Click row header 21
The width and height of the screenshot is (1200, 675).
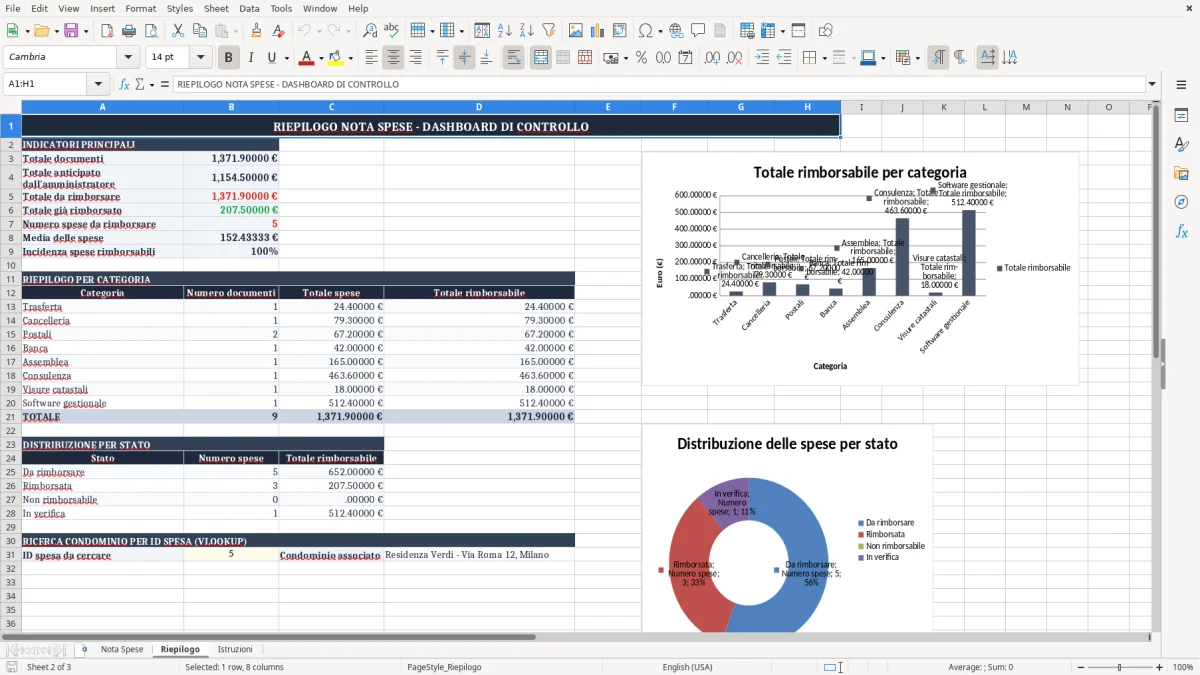click(10, 417)
